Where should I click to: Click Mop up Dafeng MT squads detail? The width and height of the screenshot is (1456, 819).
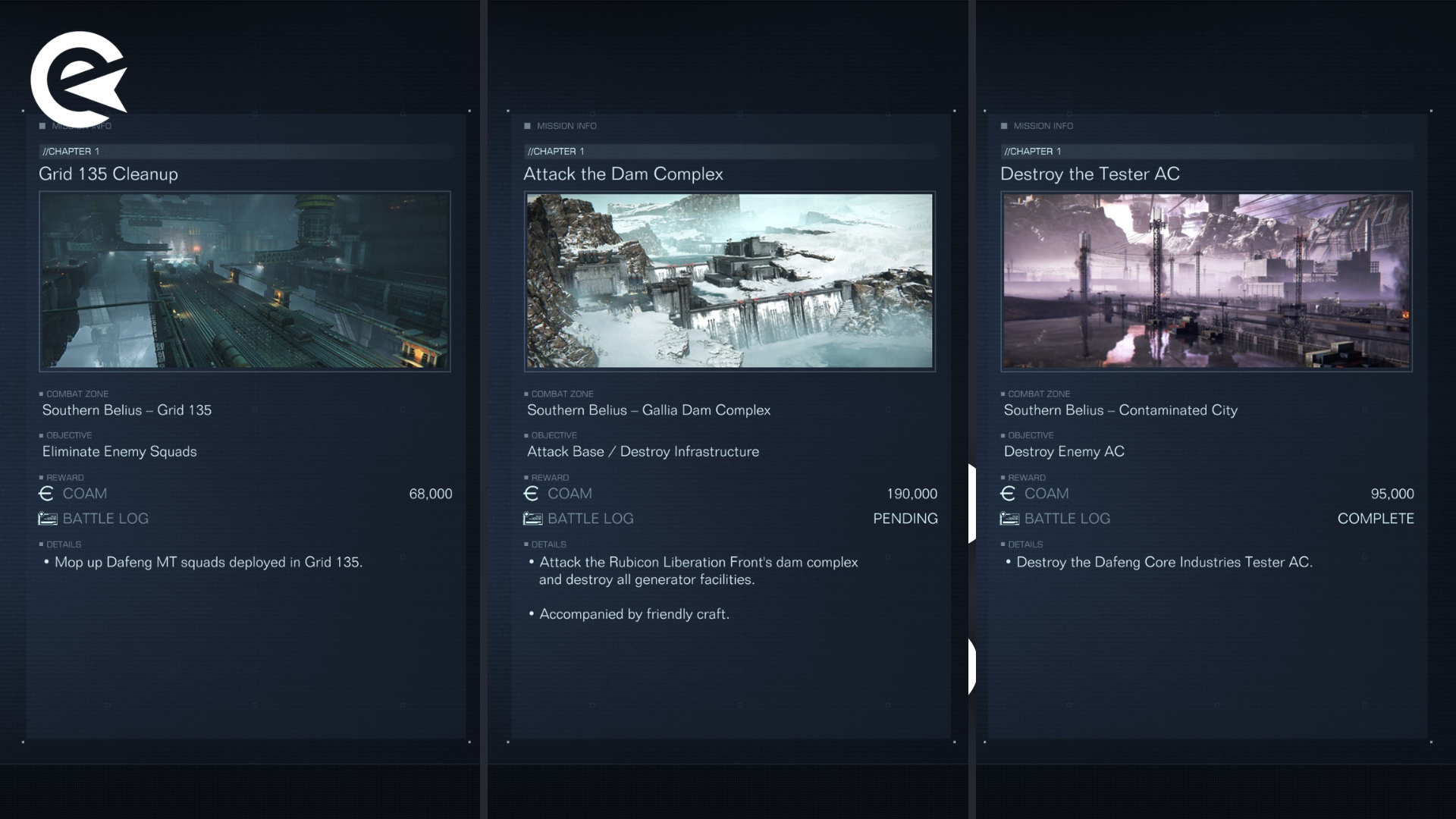(x=208, y=563)
